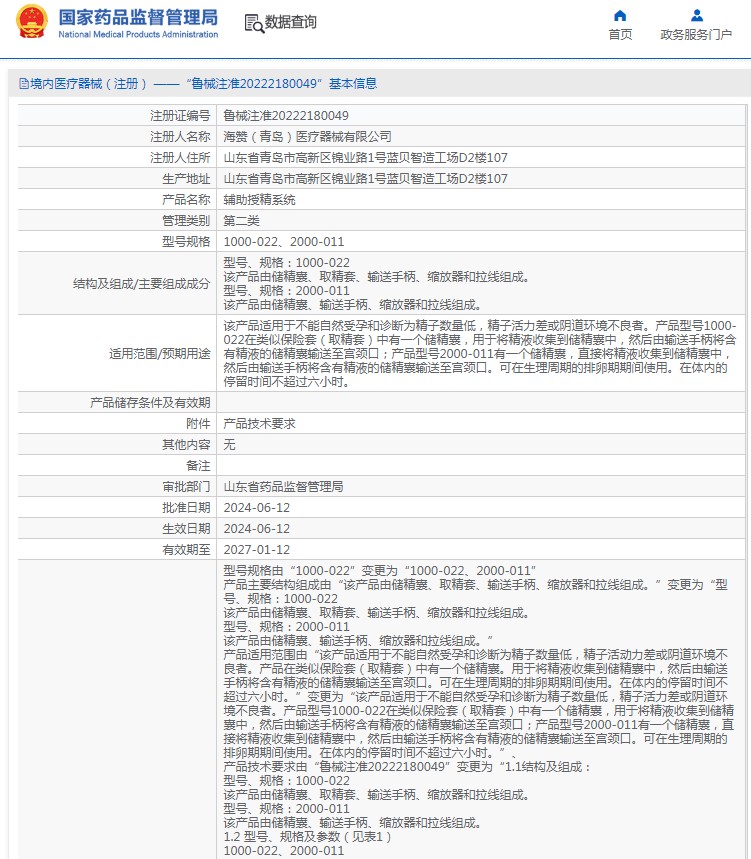The height and width of the screenshot is (859, 751).
Task: Click the 管理类别 label
Action: coord(186,221)
